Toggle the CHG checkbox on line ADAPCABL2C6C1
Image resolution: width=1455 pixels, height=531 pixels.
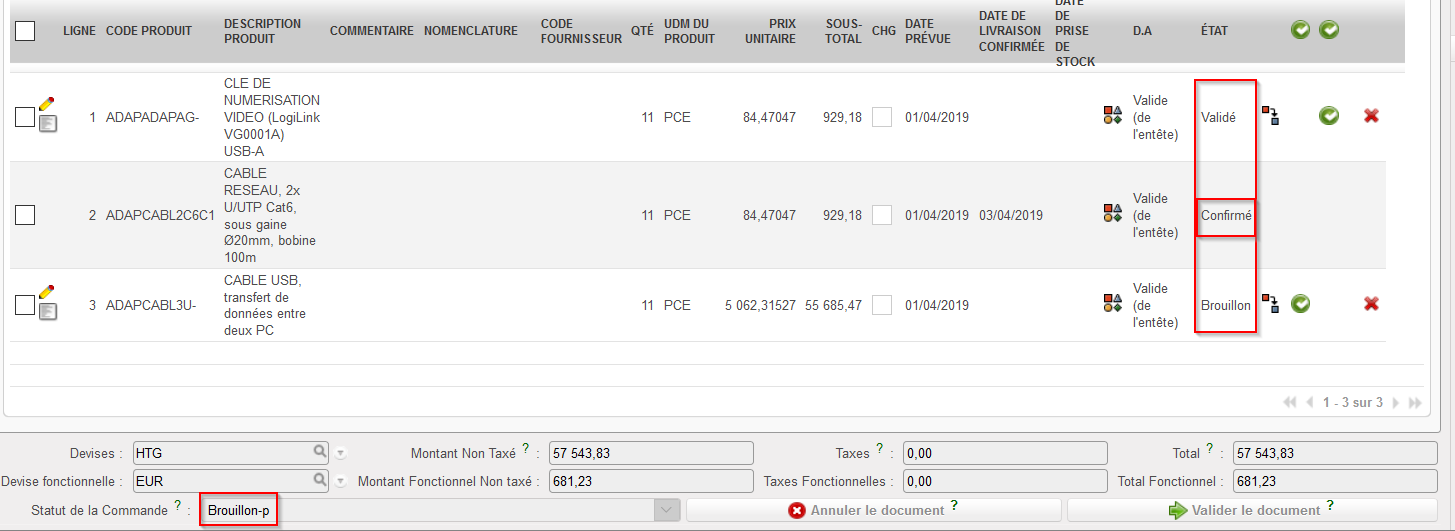(882, 215)
